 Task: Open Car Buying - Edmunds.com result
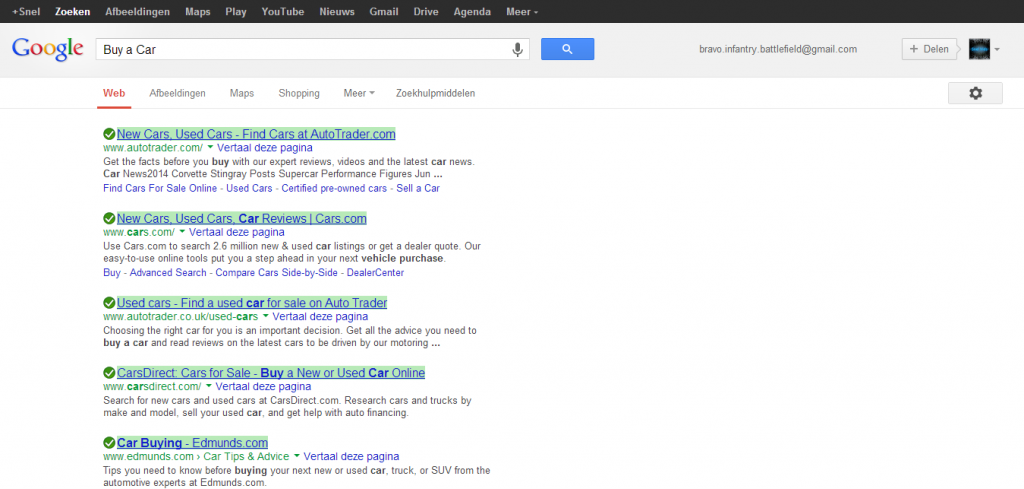tap(193, 443)
